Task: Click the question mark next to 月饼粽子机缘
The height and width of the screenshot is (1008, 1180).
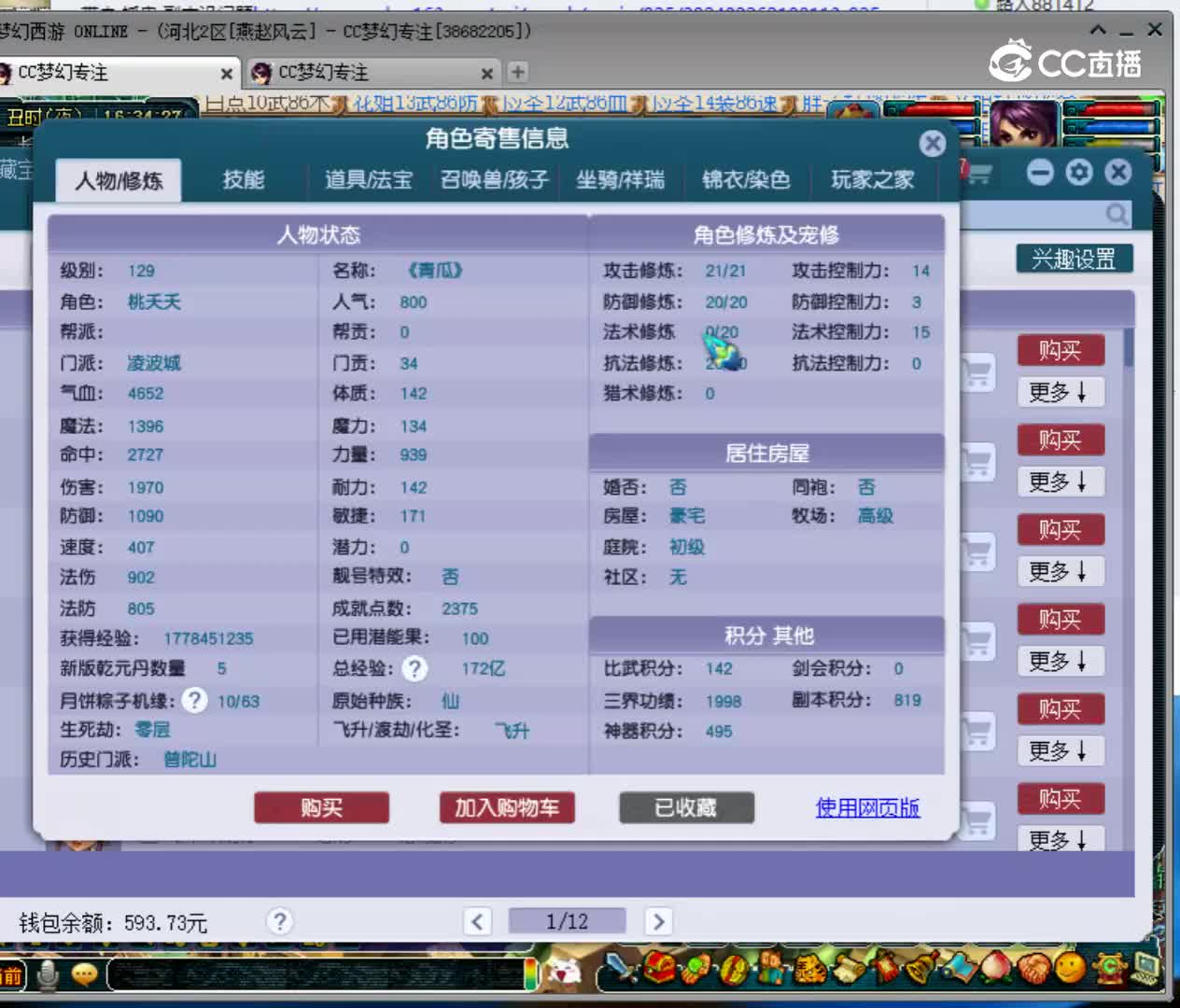Action: pyautogui.click(x=194, y=700)
